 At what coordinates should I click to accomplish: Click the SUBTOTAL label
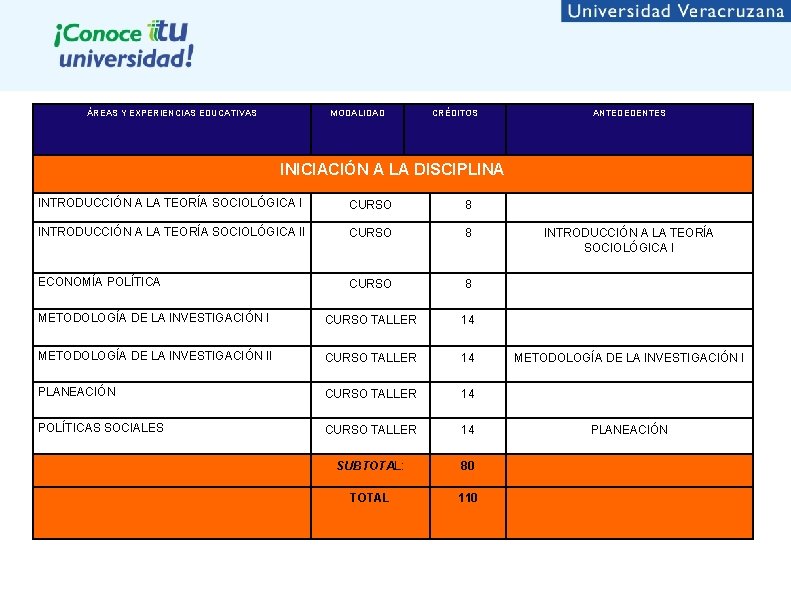click(370, 466)
